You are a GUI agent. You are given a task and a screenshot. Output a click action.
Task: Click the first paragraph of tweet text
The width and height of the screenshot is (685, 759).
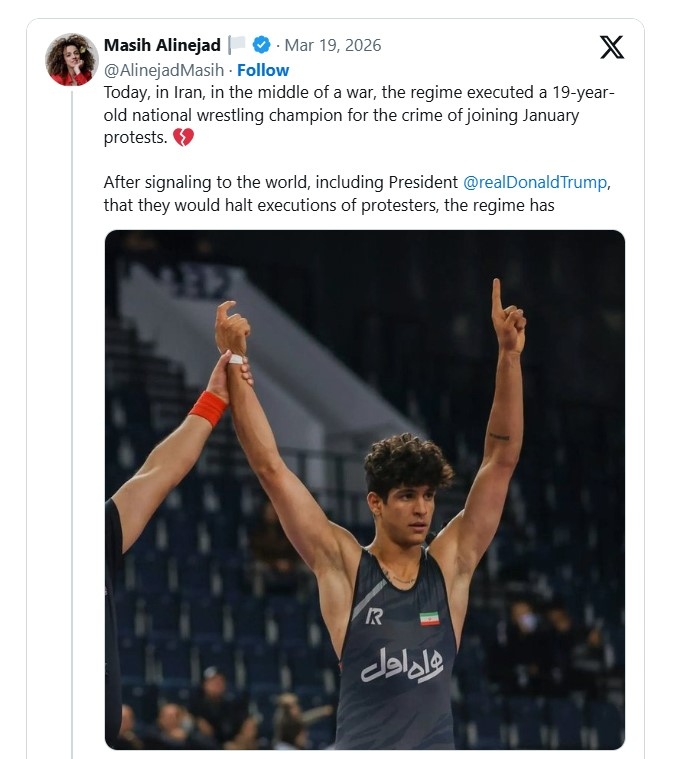360,115
